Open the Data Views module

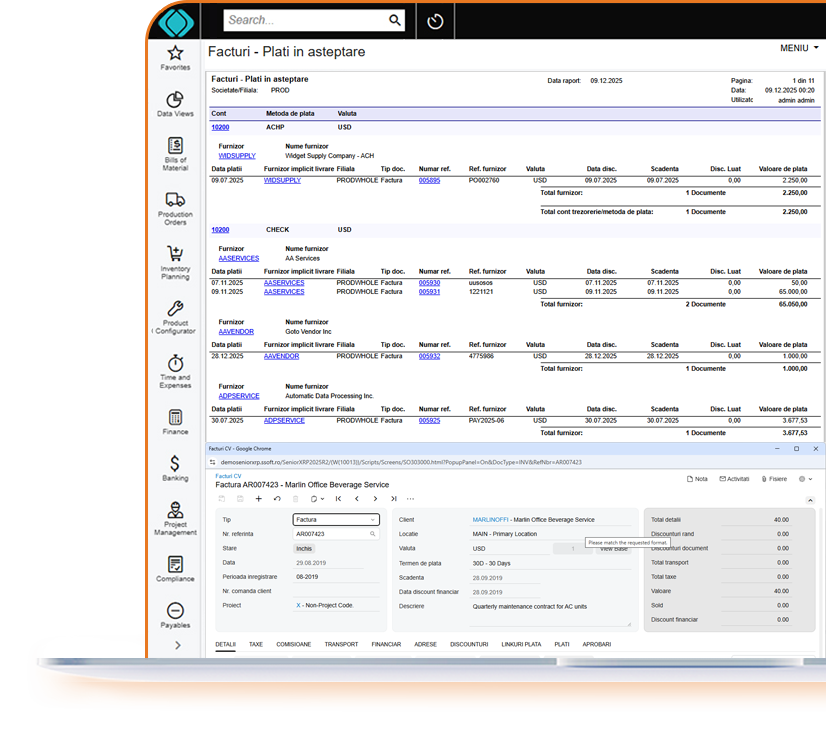[x=175, y=104]
